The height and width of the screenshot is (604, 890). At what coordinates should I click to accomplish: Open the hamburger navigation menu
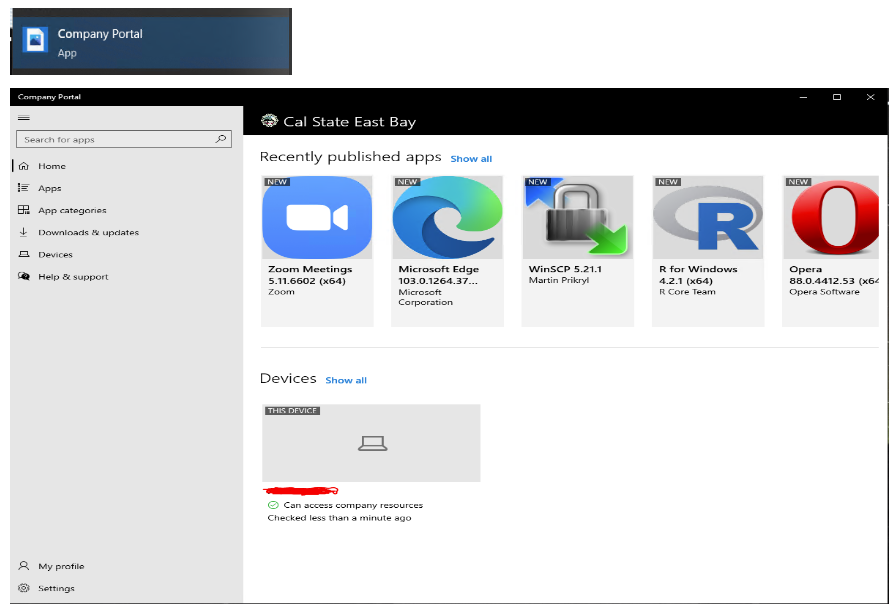pyautogui.click(x=24, y=118)
